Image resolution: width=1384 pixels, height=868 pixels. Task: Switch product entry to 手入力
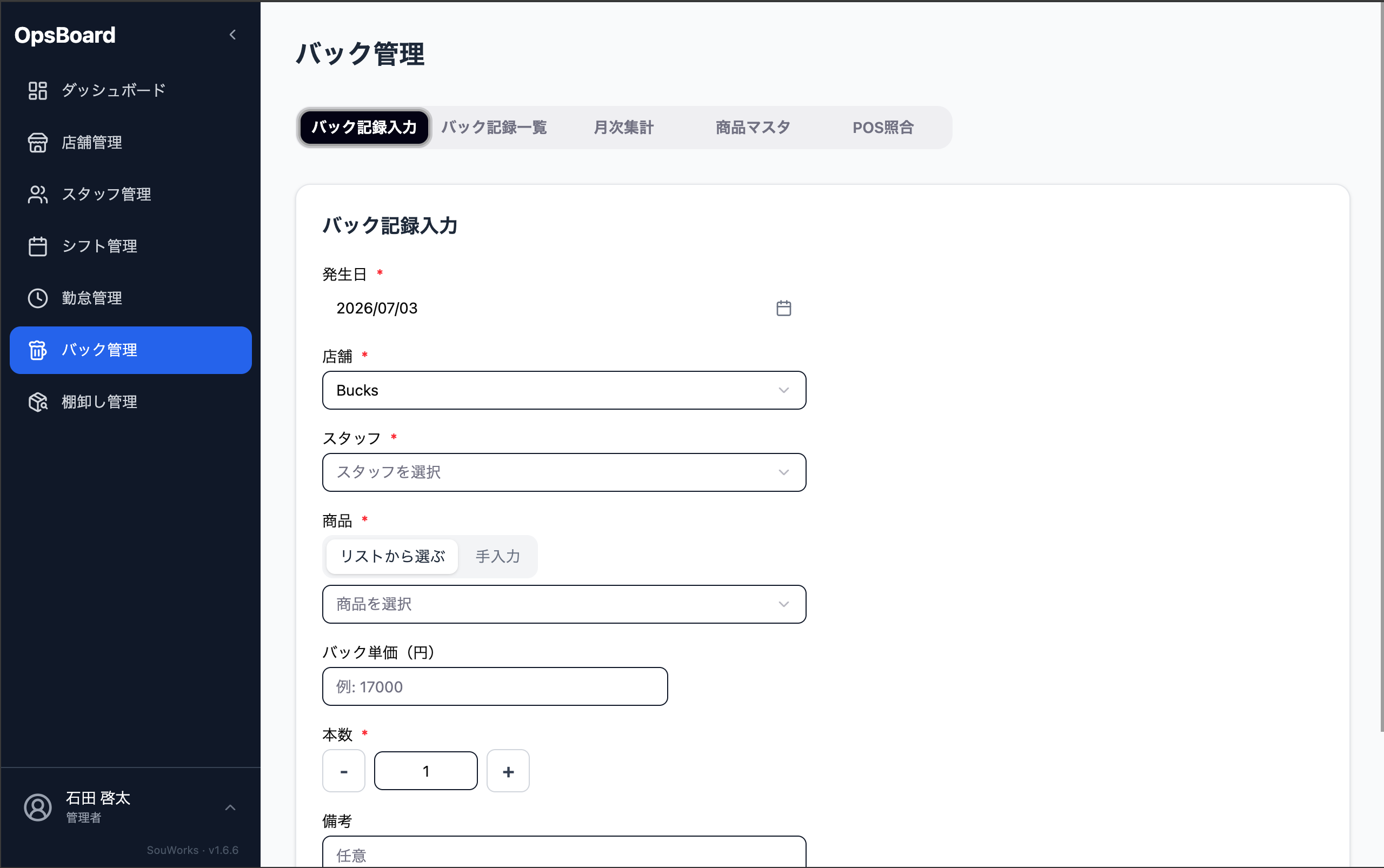tap(497, 556)
